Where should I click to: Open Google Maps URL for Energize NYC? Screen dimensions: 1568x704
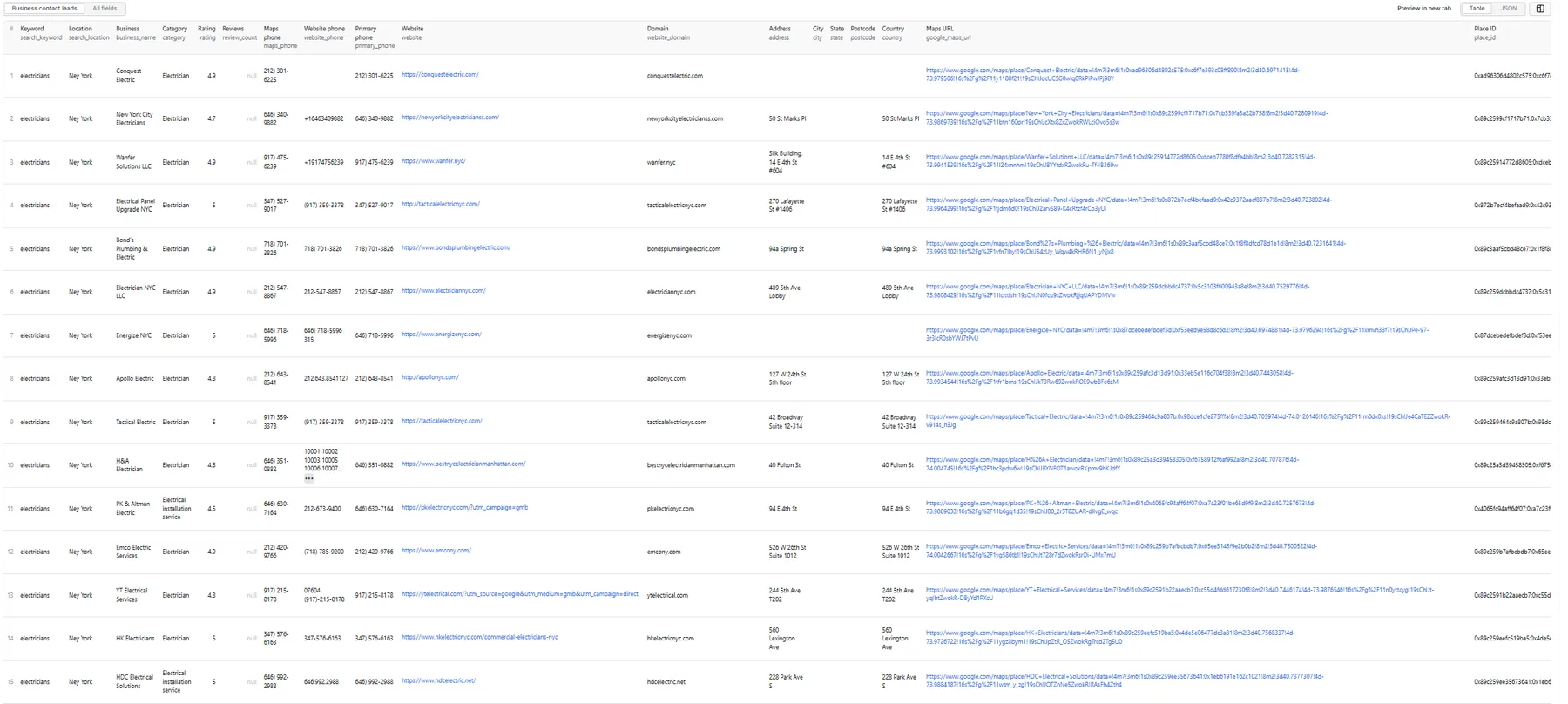(x=1177, y=335)
